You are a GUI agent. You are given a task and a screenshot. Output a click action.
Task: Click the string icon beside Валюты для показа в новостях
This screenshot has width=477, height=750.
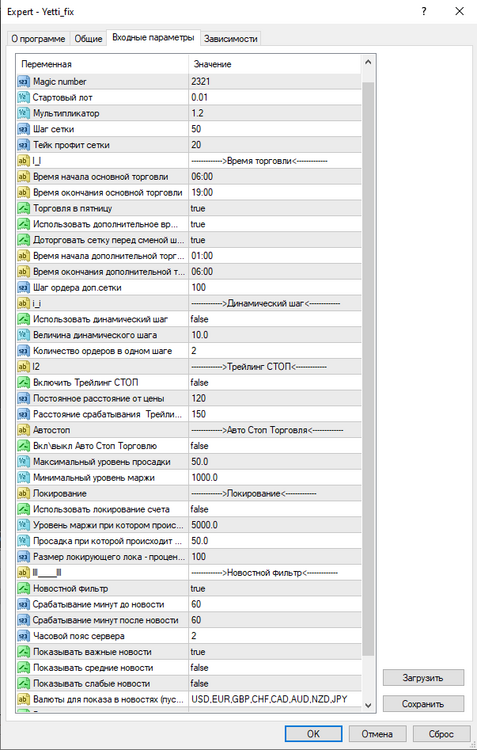coord(23,699)
